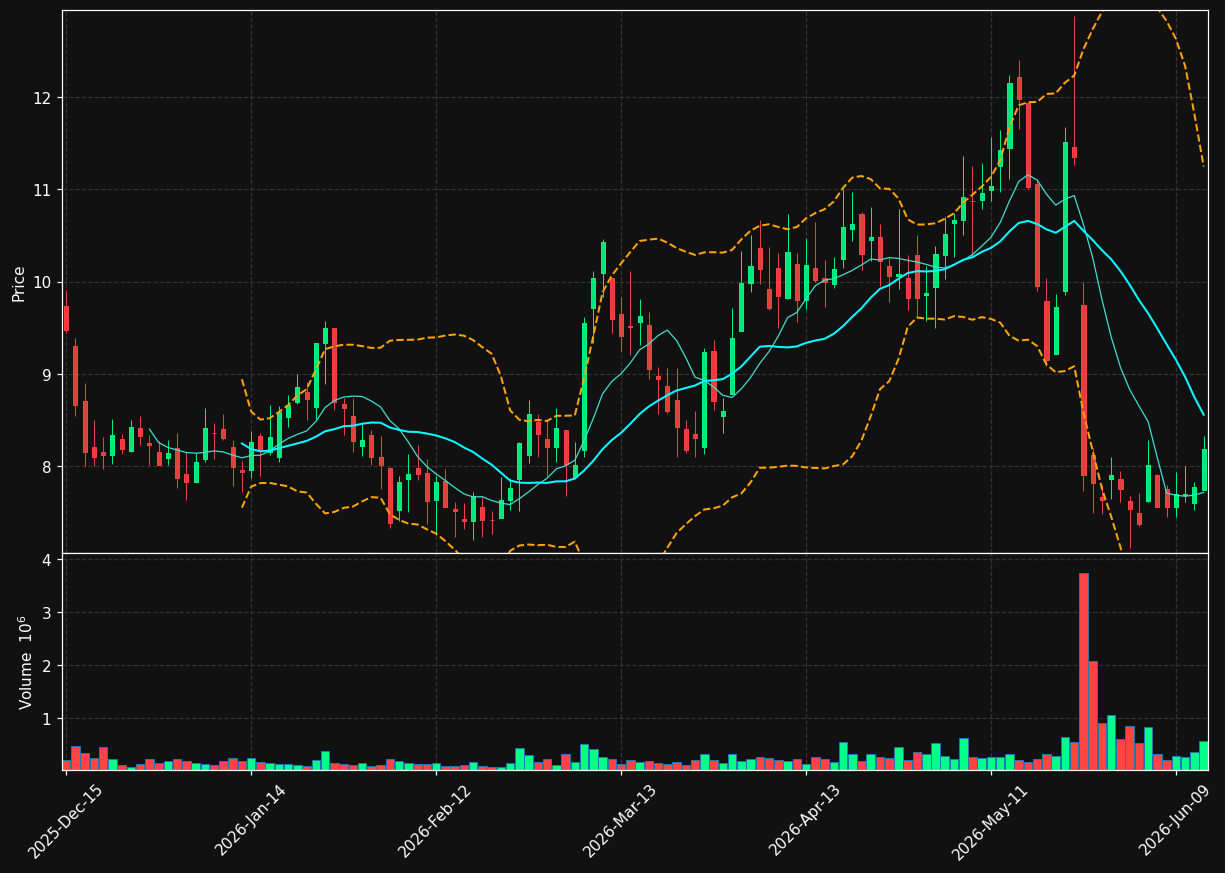Click volume axis value 3
Viewport: 1225px width, 873px height.
pos(48,613)
